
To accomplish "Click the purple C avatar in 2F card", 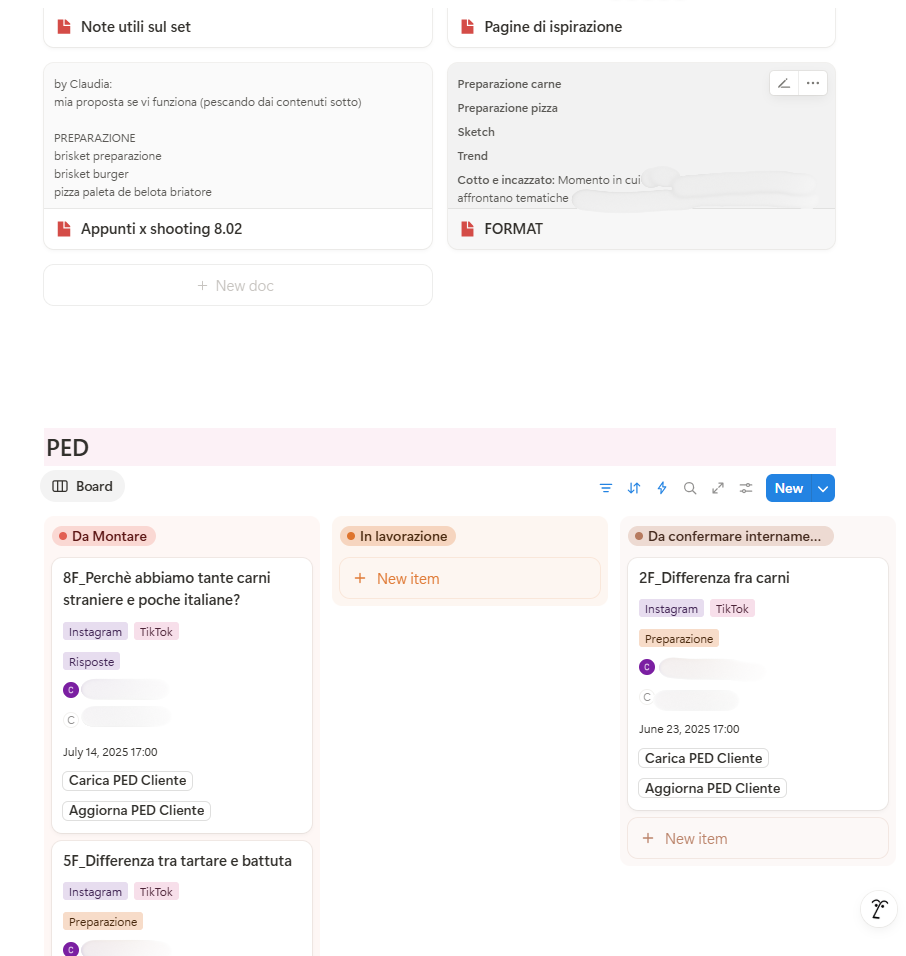I will click(647, 667).
